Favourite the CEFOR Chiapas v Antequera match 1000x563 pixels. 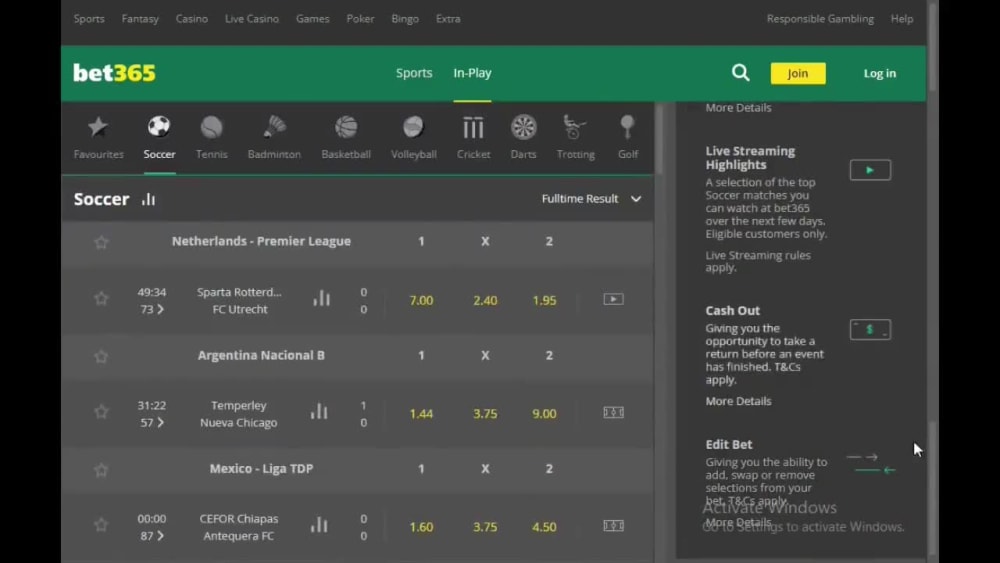click(101, 525)
